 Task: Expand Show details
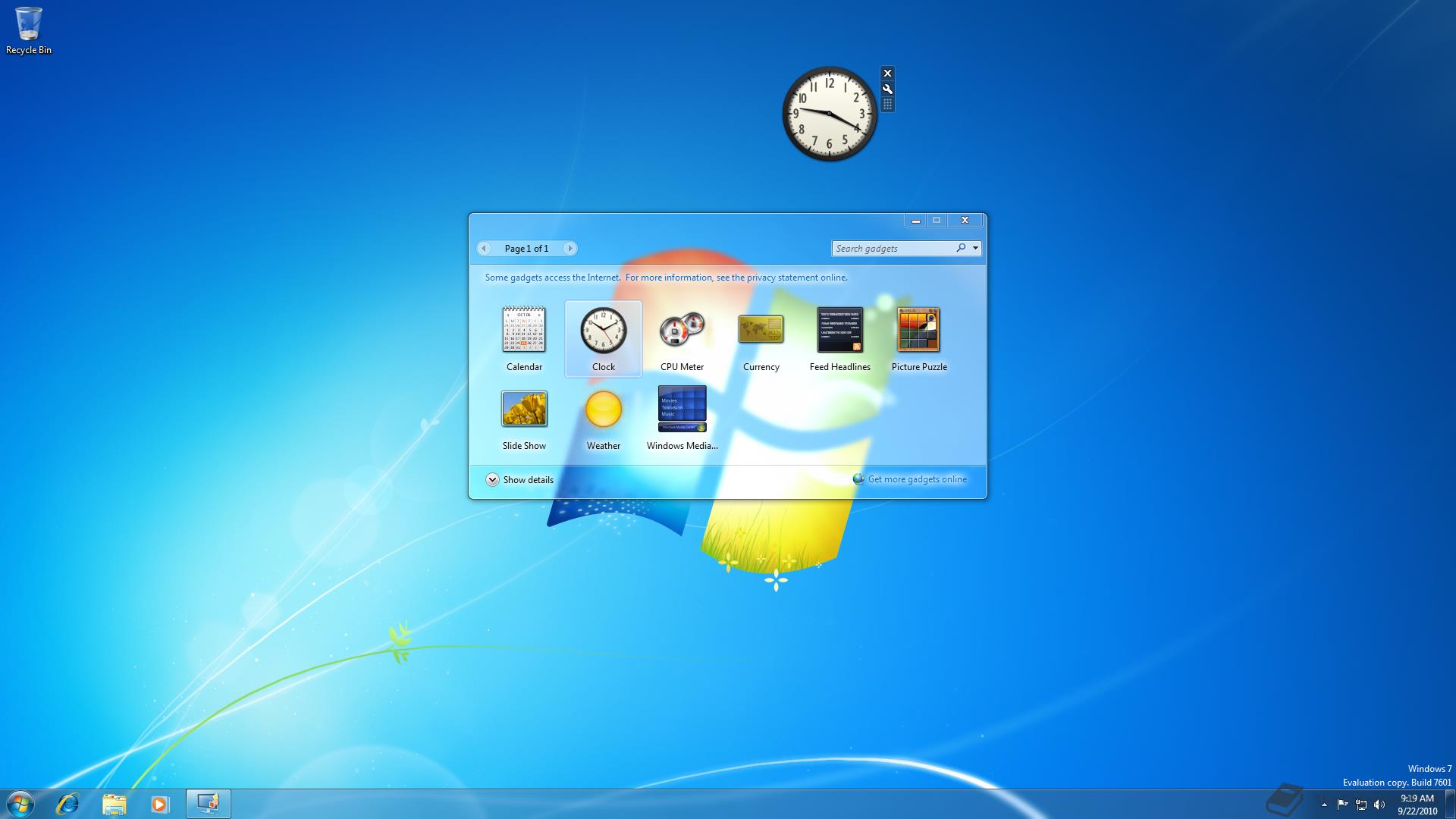coord(519,480)
